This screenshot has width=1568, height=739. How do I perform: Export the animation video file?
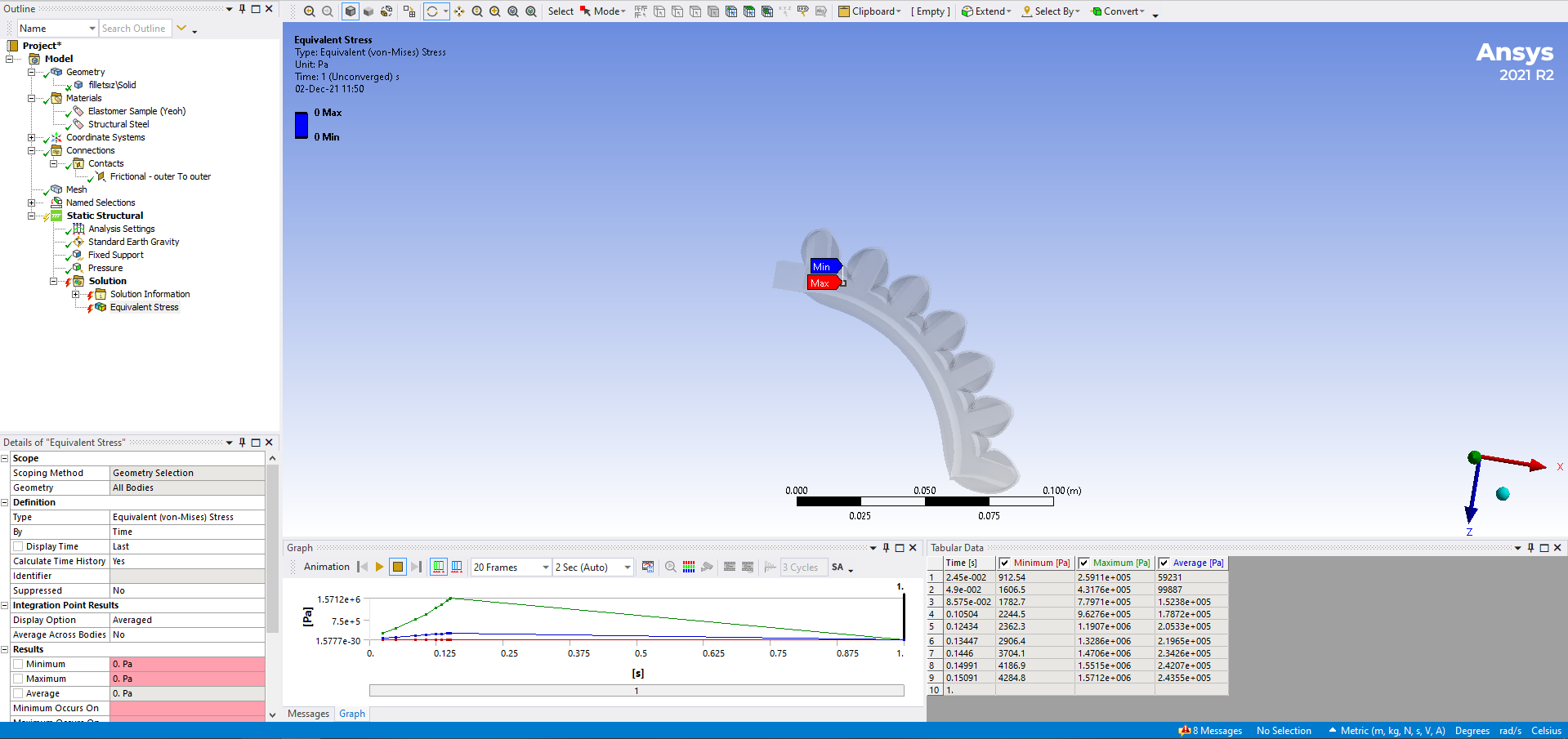coord(648,567)
